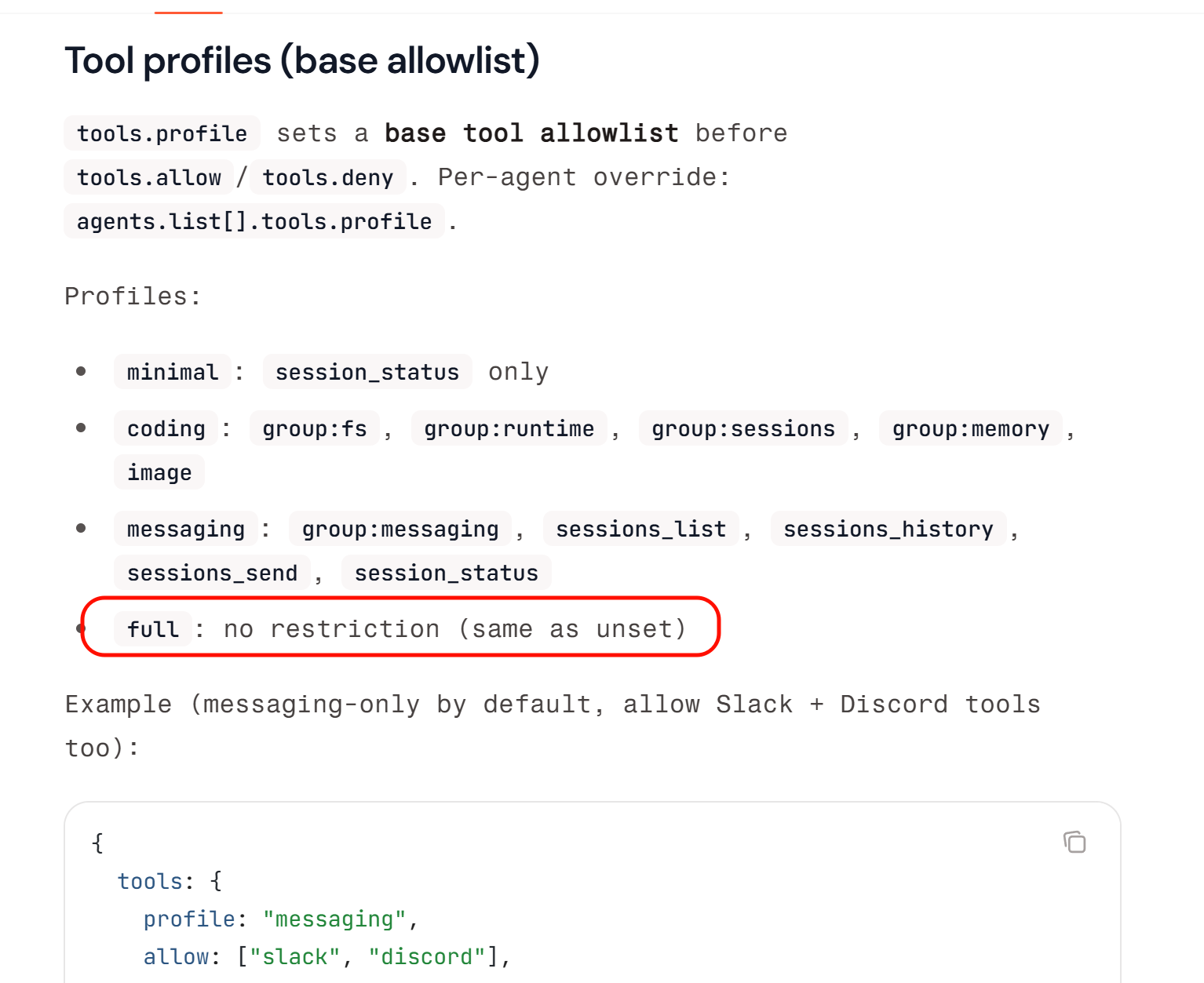Screen dimensions: 1204x983
Task: Click the group:sessions code tag
Action: (x=743, y=428)
